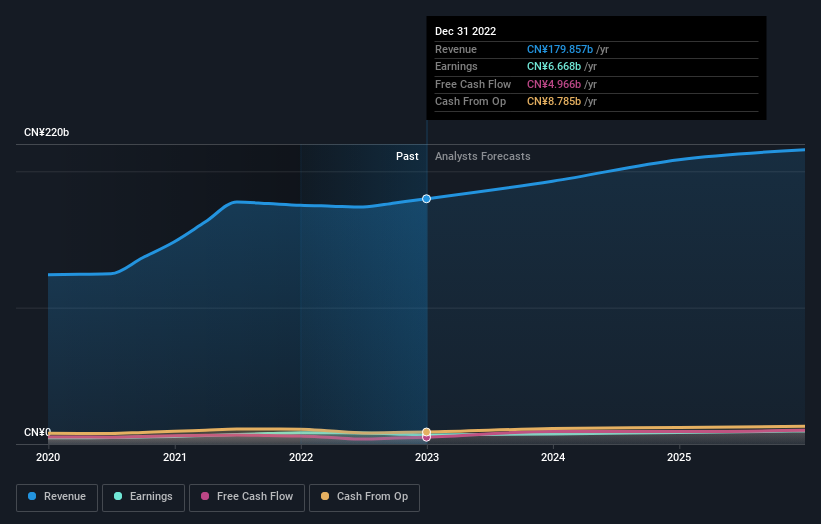Click the 2025 x-axis label
Screen dimensions: 821x524
pyautogui.click(x=679, y=458)
